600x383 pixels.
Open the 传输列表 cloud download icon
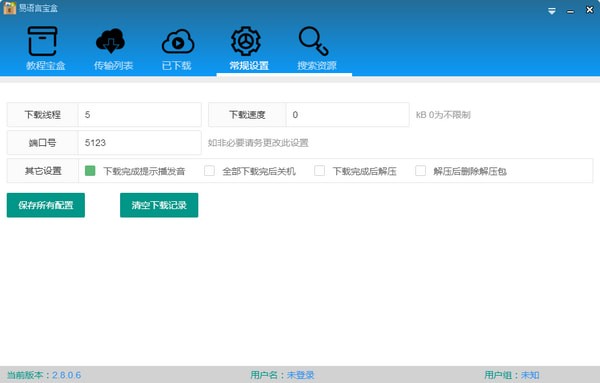pyautogui.click(x=110, y=41)
